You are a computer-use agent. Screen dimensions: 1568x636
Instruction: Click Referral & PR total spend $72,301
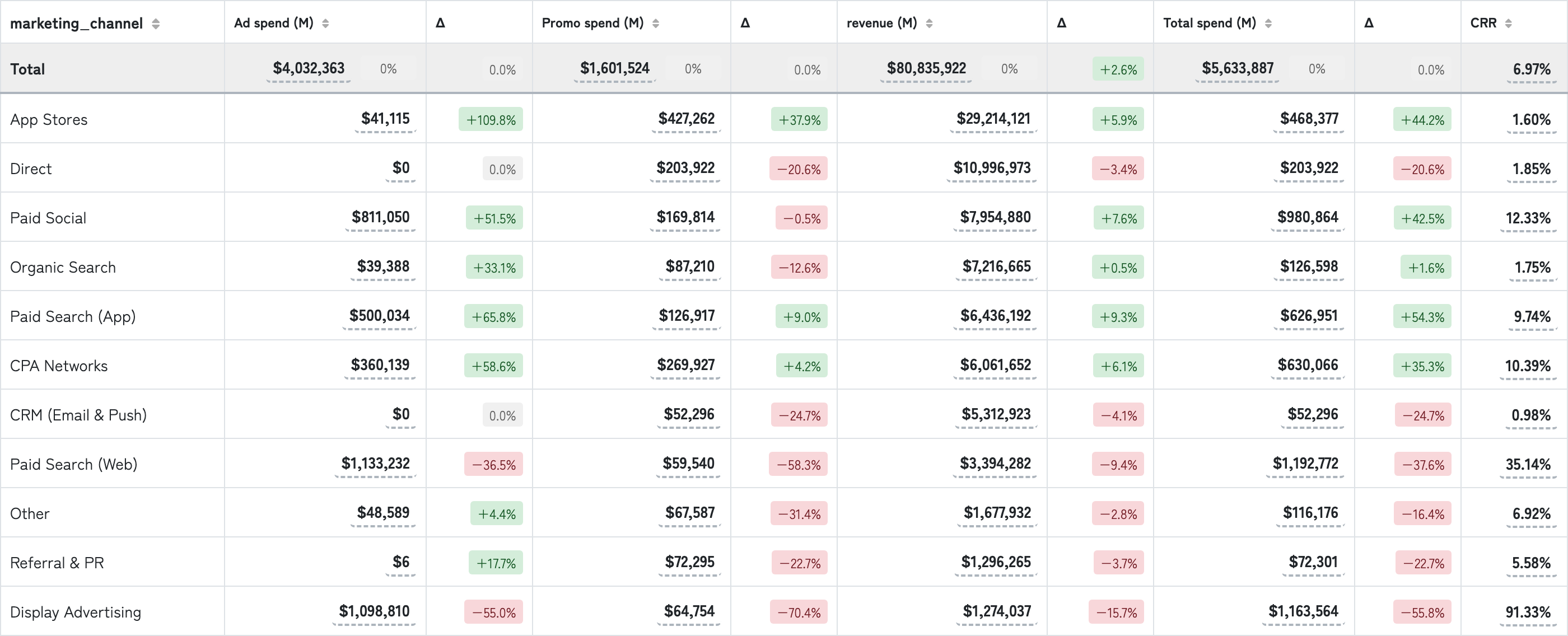click(x=1313, y=562)
